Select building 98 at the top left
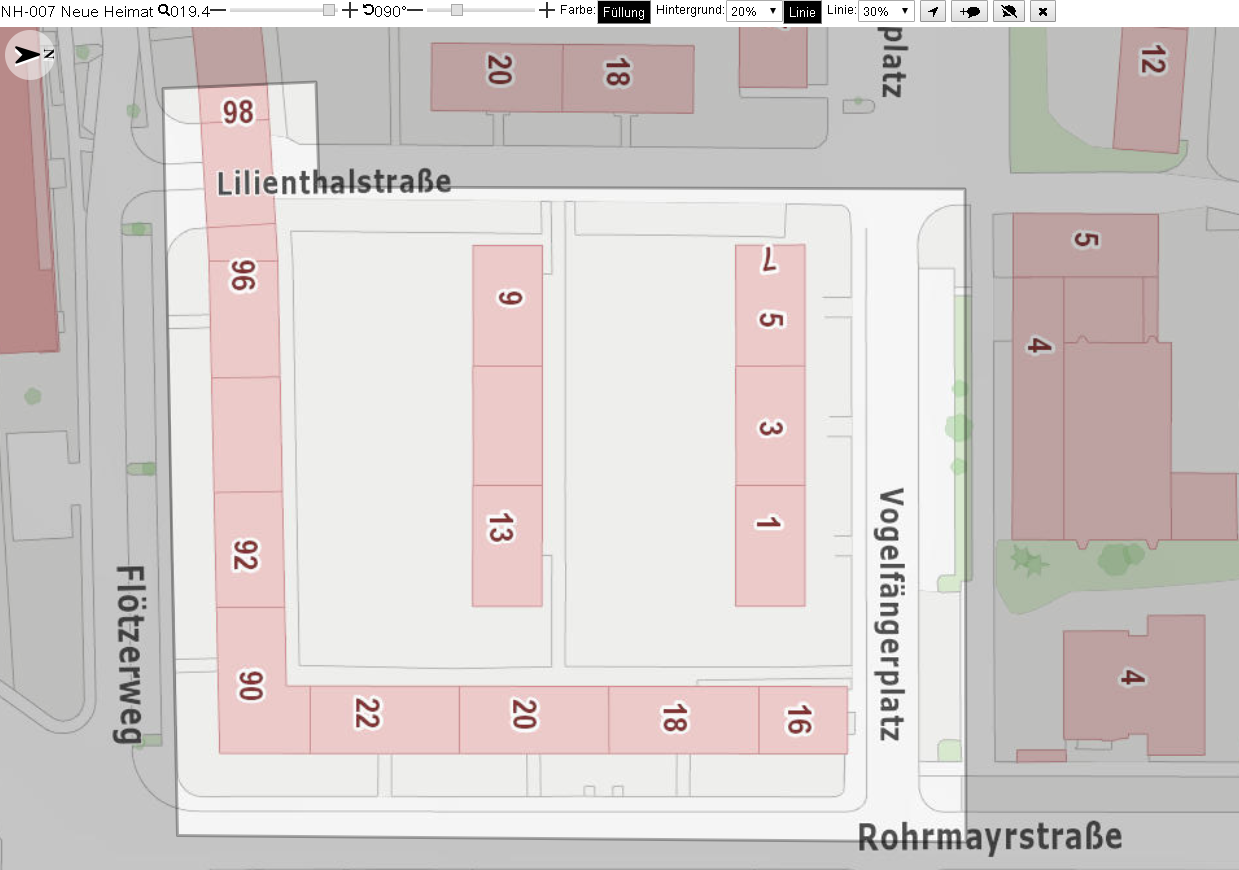This screenshot has width=1239, height=870. point(236,112)
